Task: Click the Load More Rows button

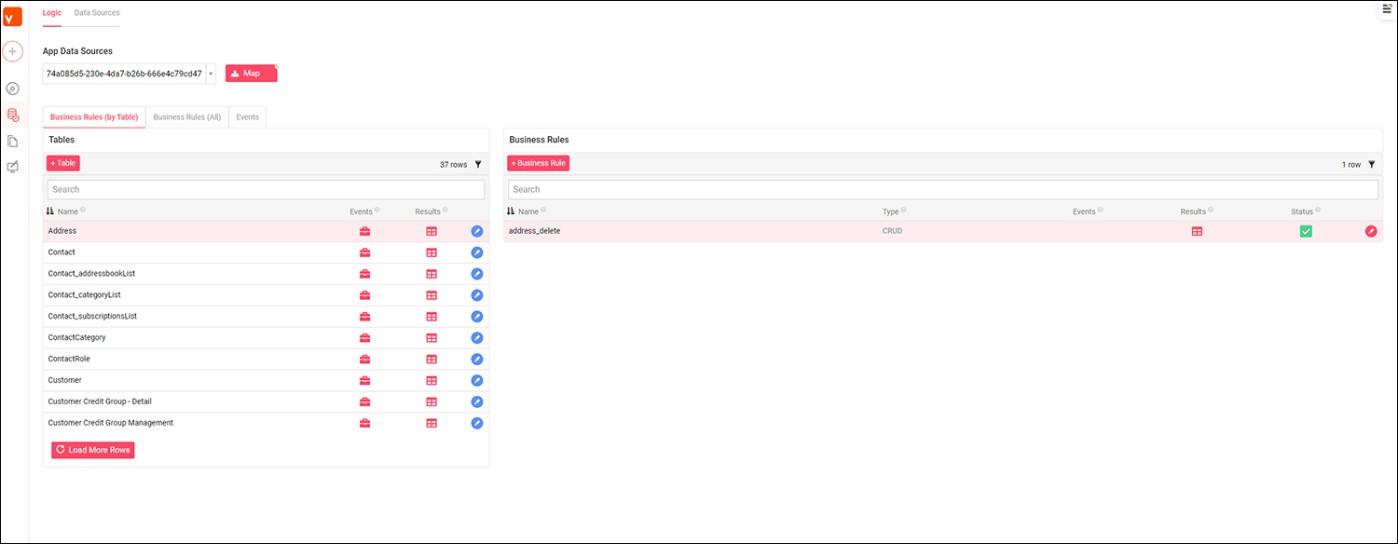Action: pyautogui.click(x=93, y=450)
